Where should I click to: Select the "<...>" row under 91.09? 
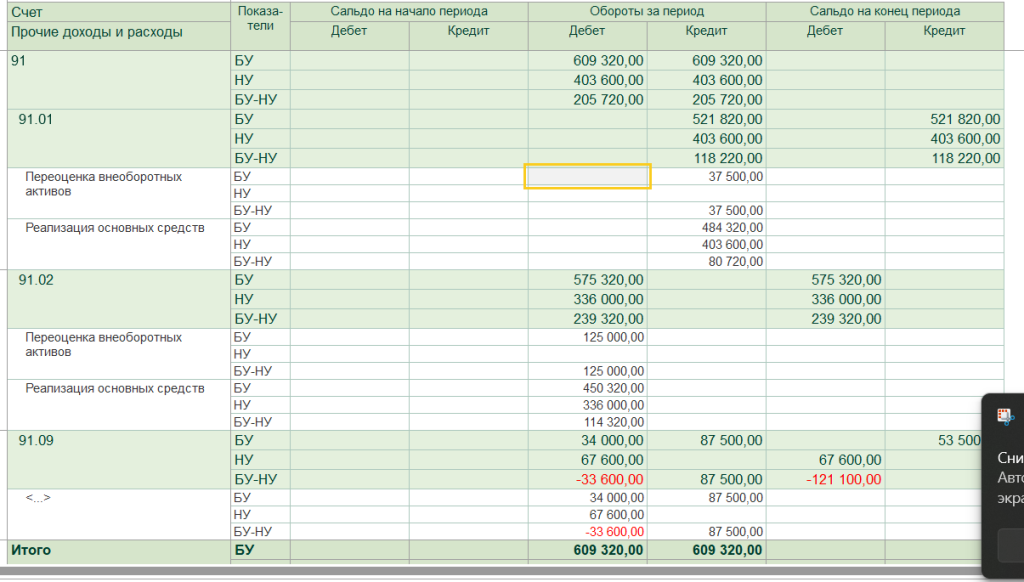click(x=38, y=498)
